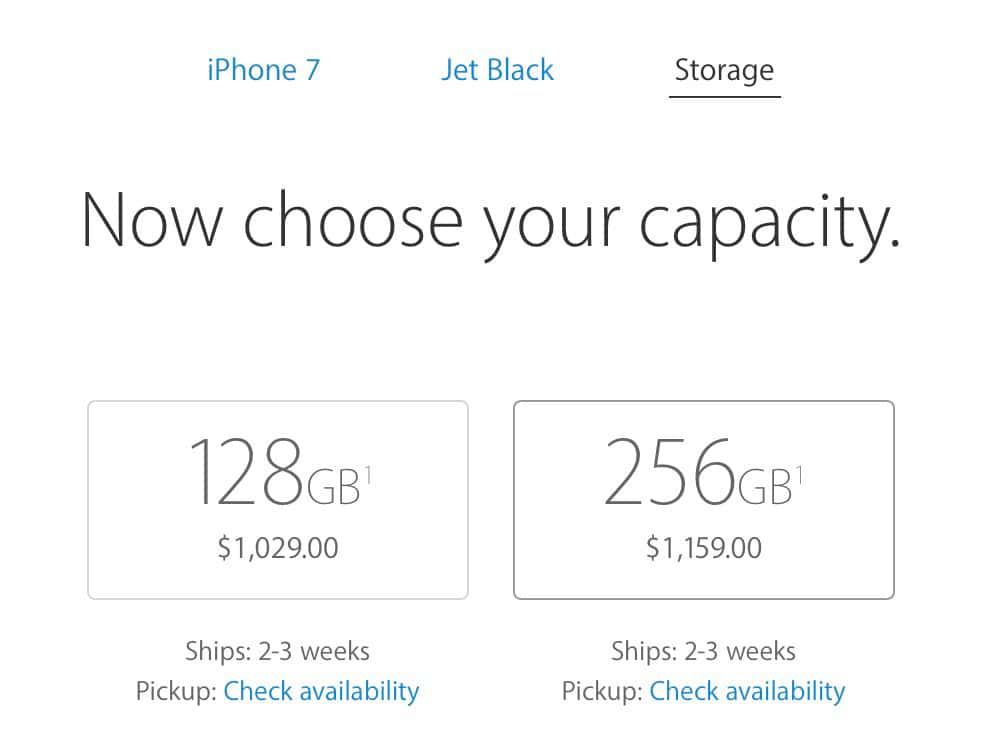Open footnote 1 beside 128GB
This screenshot has height=744, width=1000.
tap(368, 473)
